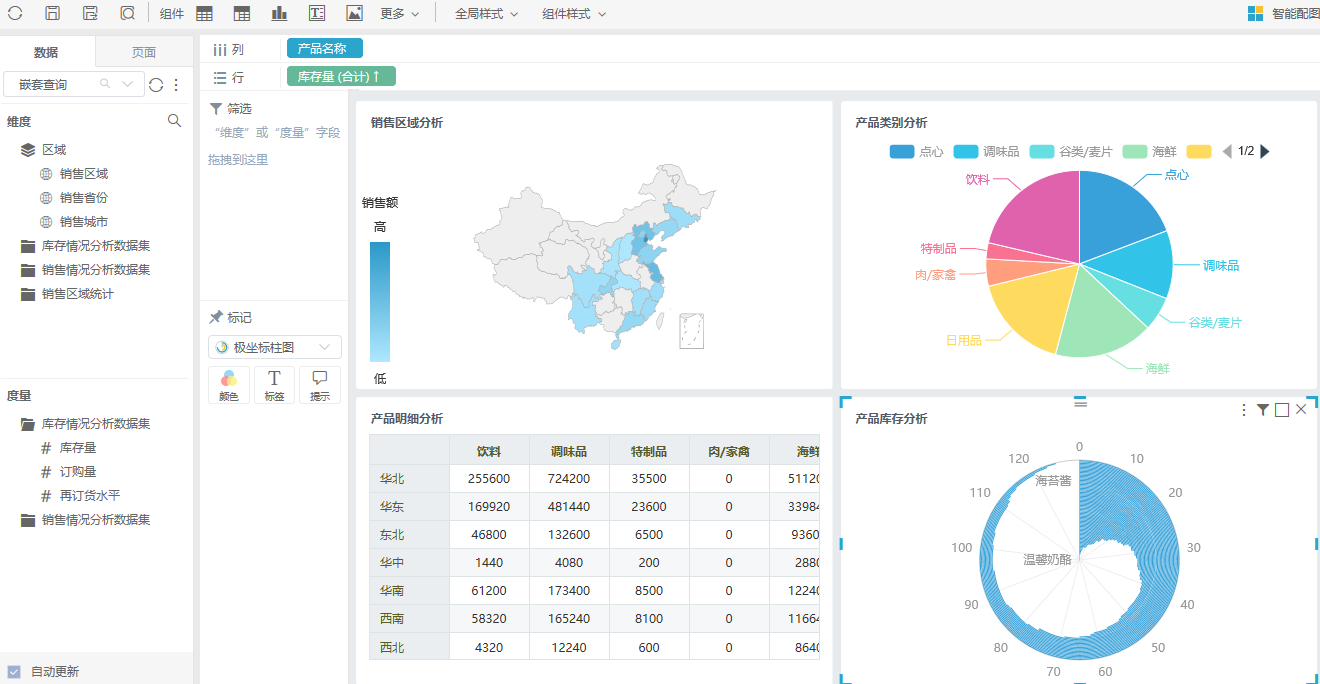Search dimensions with the 维度 magnifier icon
This screenshot has width=1320, height=684.
tap(175, 121)
